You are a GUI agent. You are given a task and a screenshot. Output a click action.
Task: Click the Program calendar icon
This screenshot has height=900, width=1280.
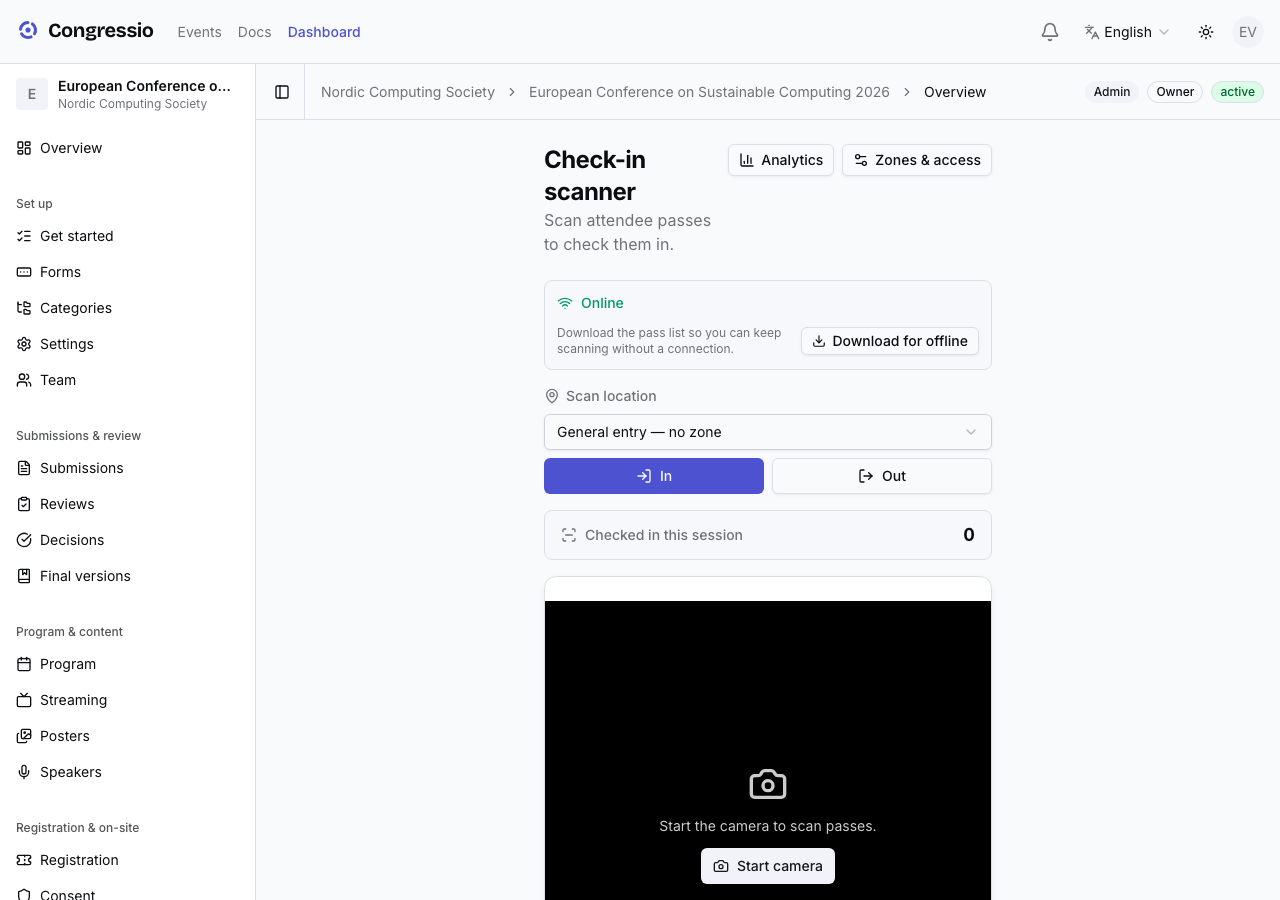point(24,664)
